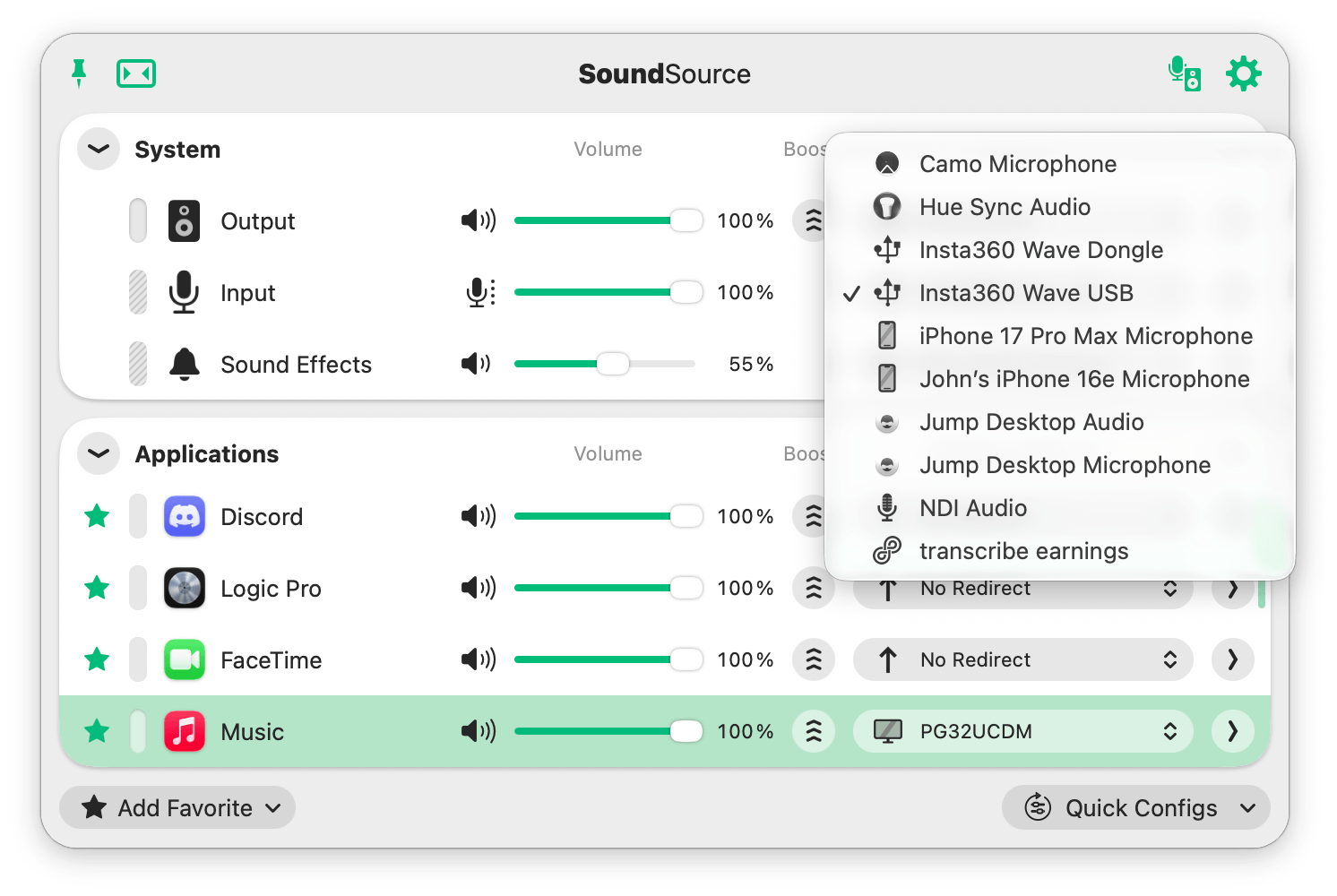Mute Logic Pro using its speaker icon
Screen dimensions: 1337x896
tap(479, 588)
